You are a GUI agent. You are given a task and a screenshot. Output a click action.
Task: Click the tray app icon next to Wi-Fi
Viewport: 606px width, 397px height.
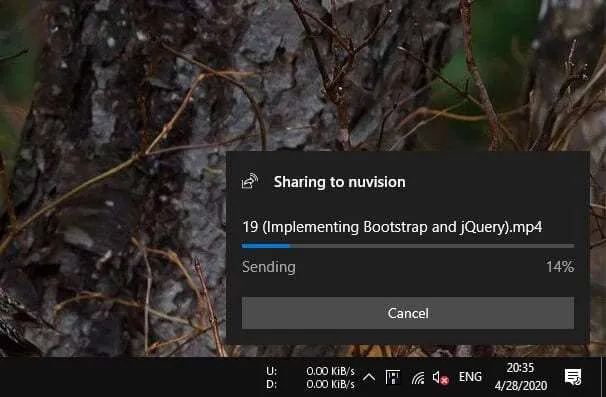click(393, 377)
